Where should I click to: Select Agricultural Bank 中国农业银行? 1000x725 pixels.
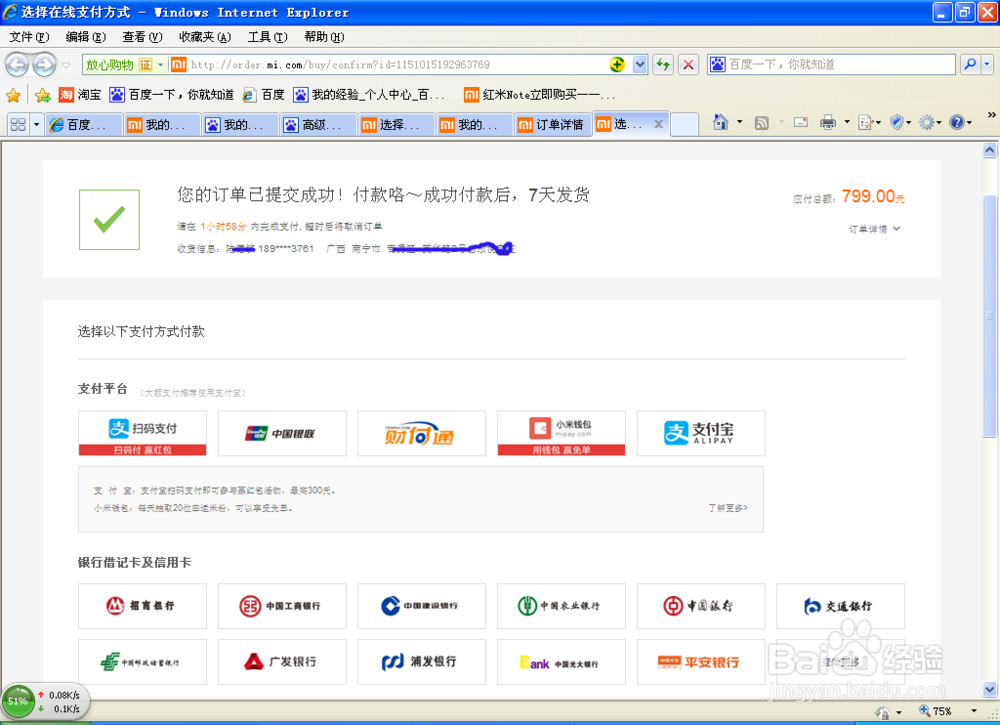click(561, 606)
